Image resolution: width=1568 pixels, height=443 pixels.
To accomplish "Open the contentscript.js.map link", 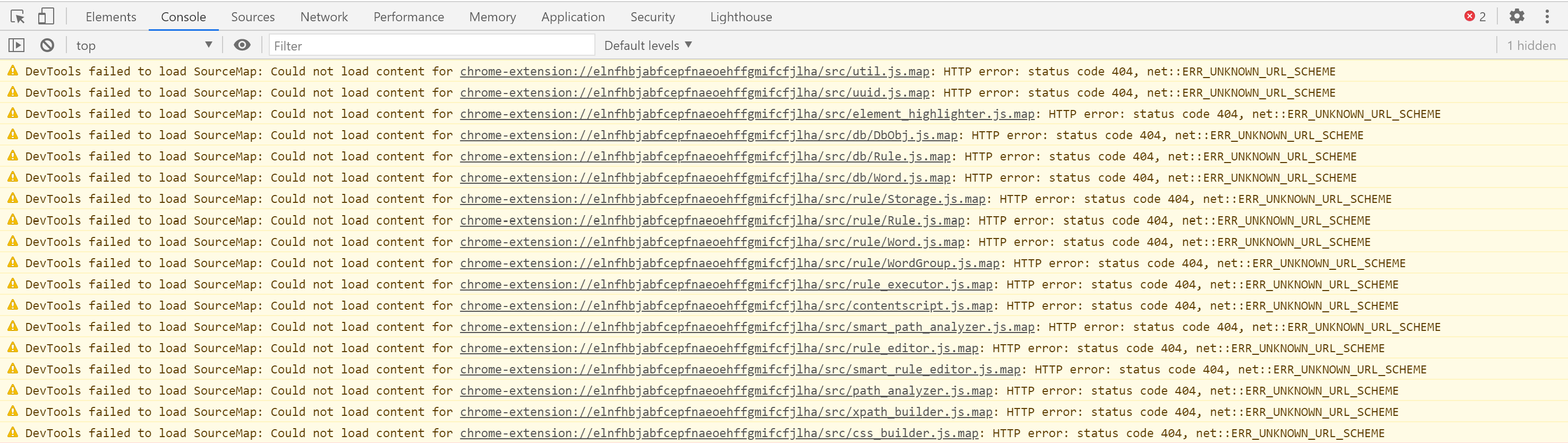I will point(726,305).
